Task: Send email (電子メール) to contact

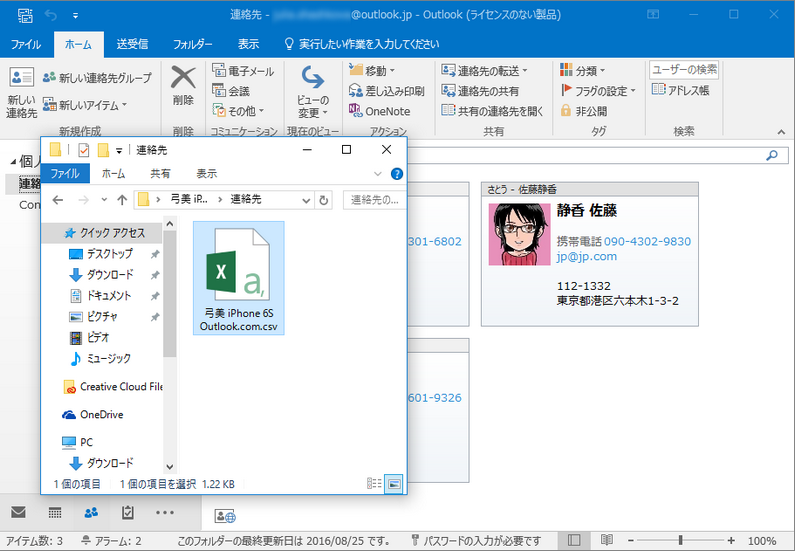Action: (243, 71)
